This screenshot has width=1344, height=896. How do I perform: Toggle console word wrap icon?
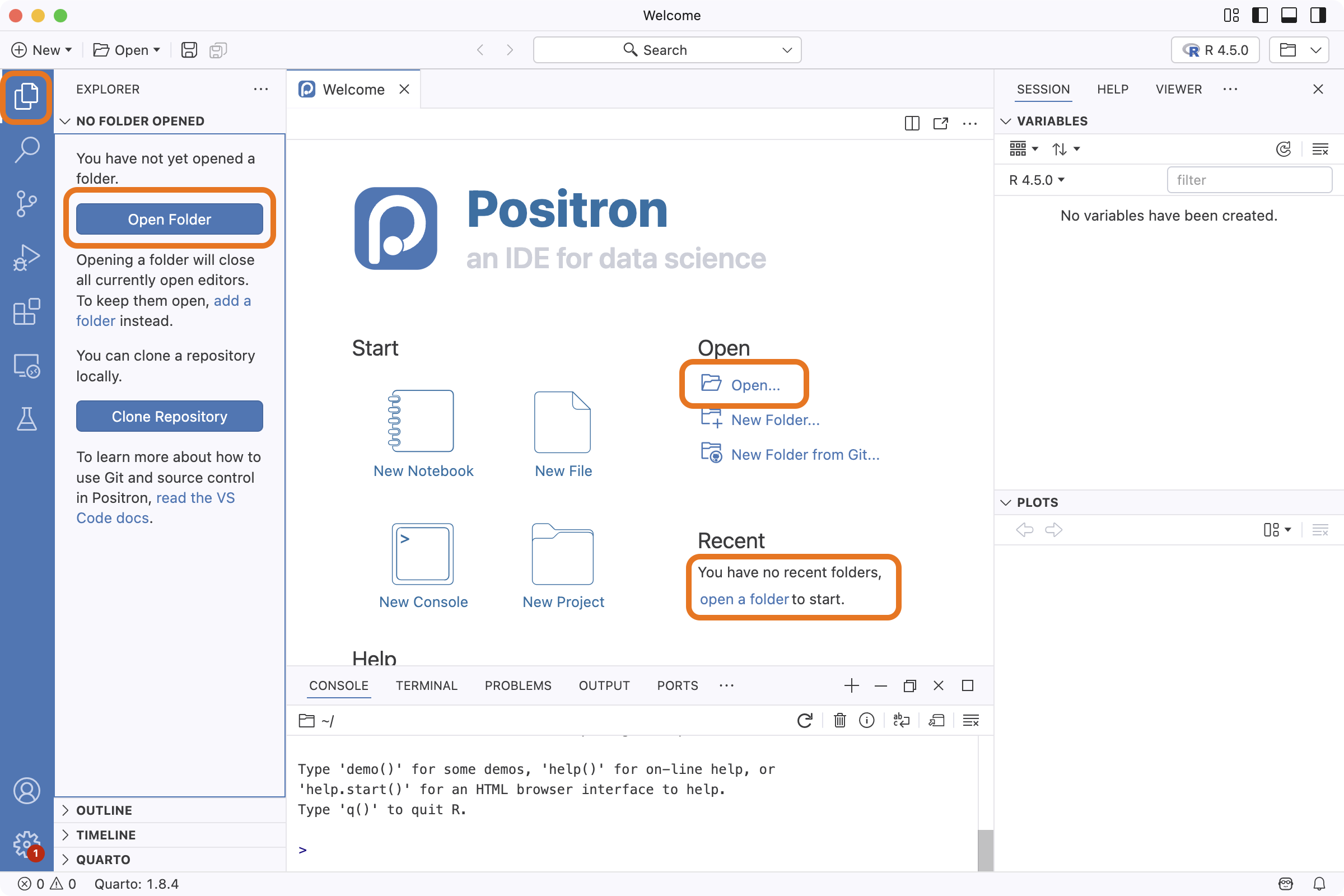tap(902, 721)
